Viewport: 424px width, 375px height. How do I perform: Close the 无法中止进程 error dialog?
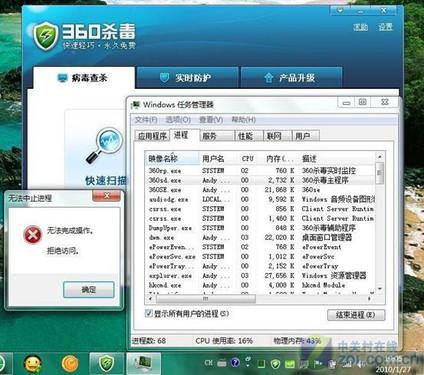click(x=107, y=196)
